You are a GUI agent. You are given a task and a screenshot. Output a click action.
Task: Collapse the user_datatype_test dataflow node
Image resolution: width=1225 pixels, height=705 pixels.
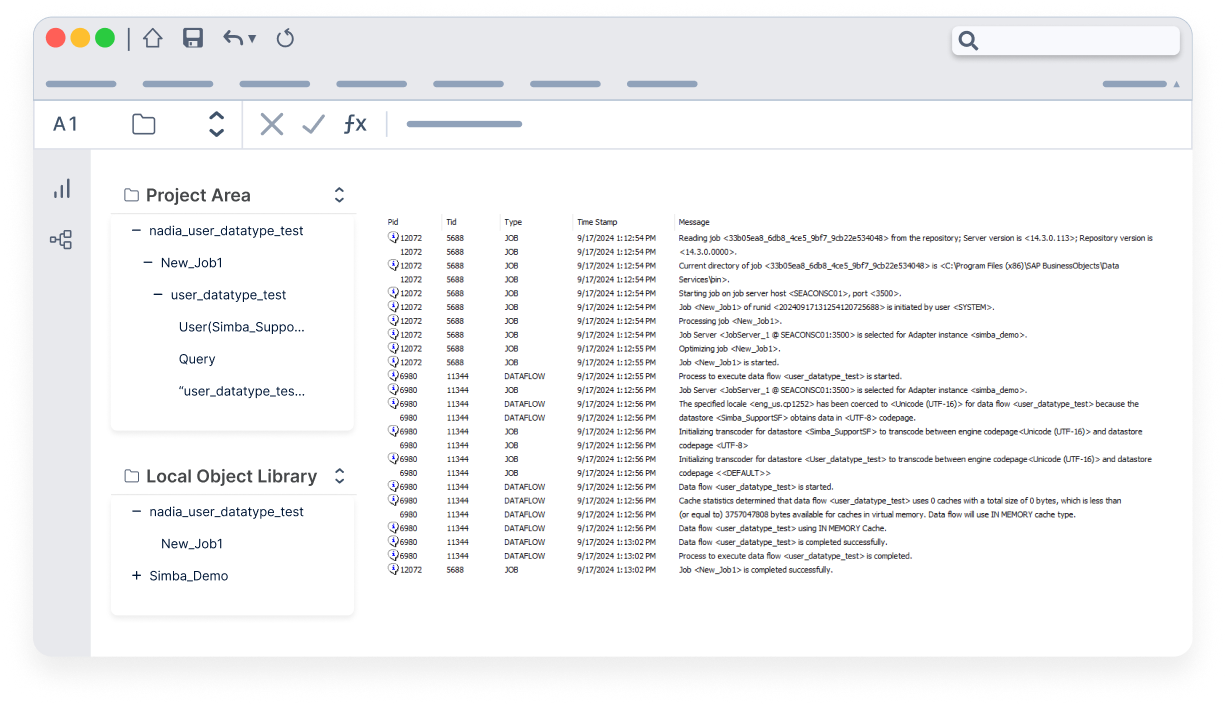pos(156,295)
